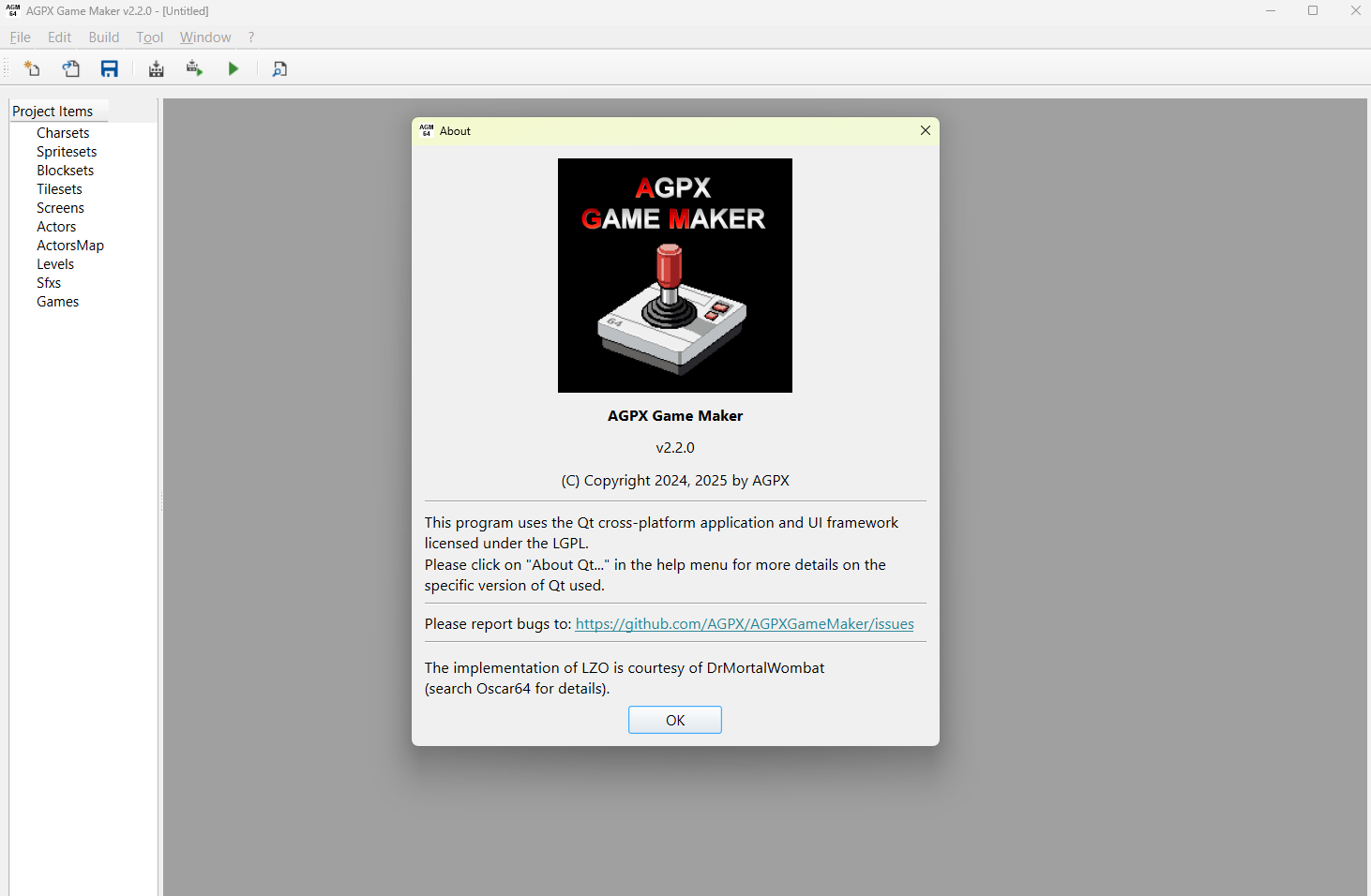The width and height of the screenshot is (1371, 896).
Task: Open the Tool menu
Action: point(150,37)
